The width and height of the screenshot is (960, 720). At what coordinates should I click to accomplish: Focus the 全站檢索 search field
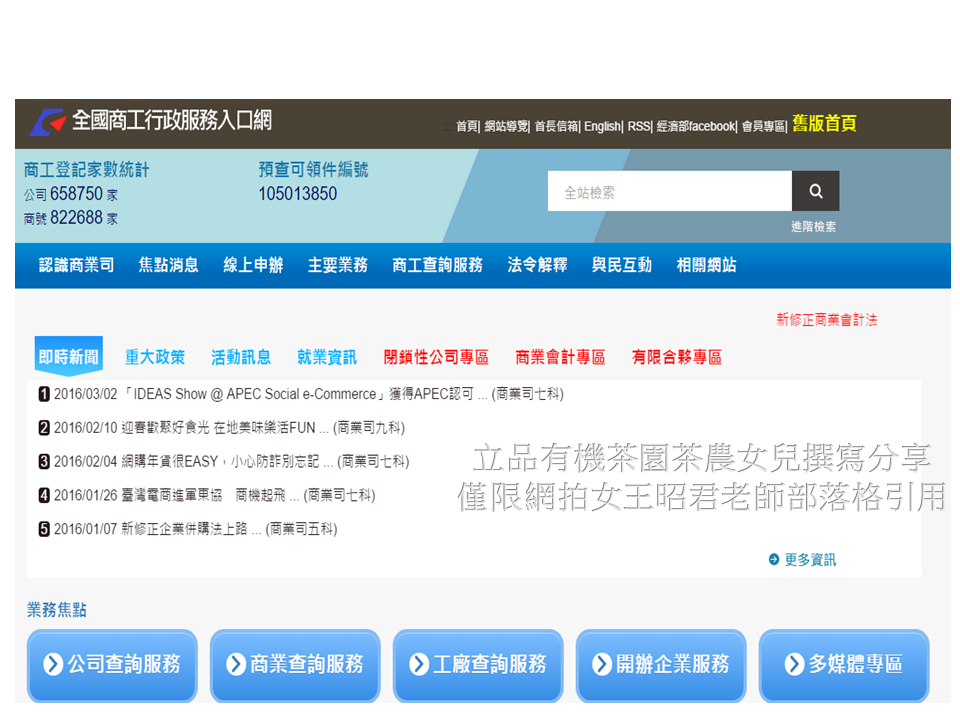[670, 191]
